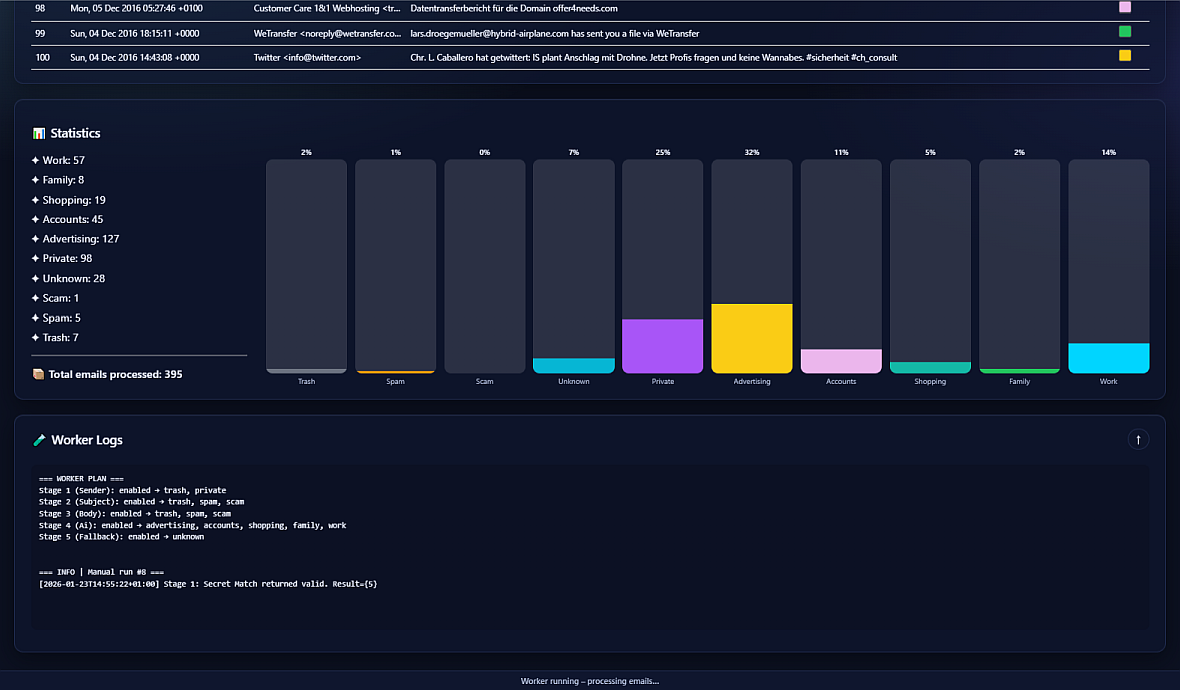Screen dimensions: 1180x690
Task: Click the pink category swatch on row 98
Action: coord(1125,7)
